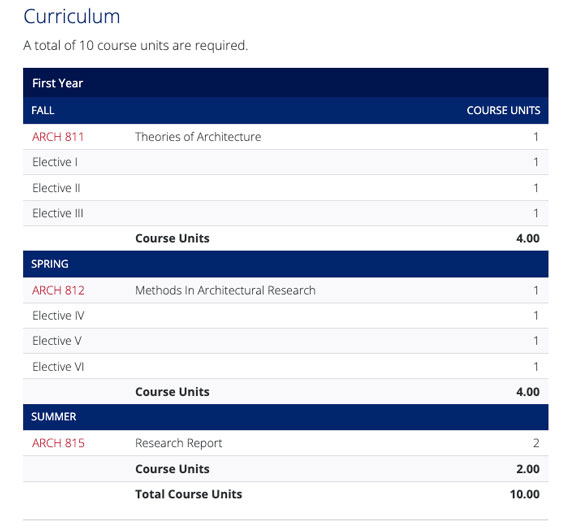Image resolution: width=570 pixels, height=528 pixels.
Task: Click the FALL semester header
Action: (43, 110)
